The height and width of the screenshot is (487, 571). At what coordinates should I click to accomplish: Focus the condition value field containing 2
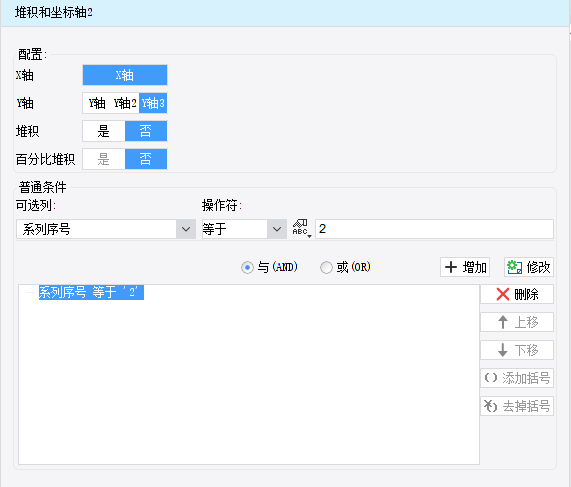[434, 229]
